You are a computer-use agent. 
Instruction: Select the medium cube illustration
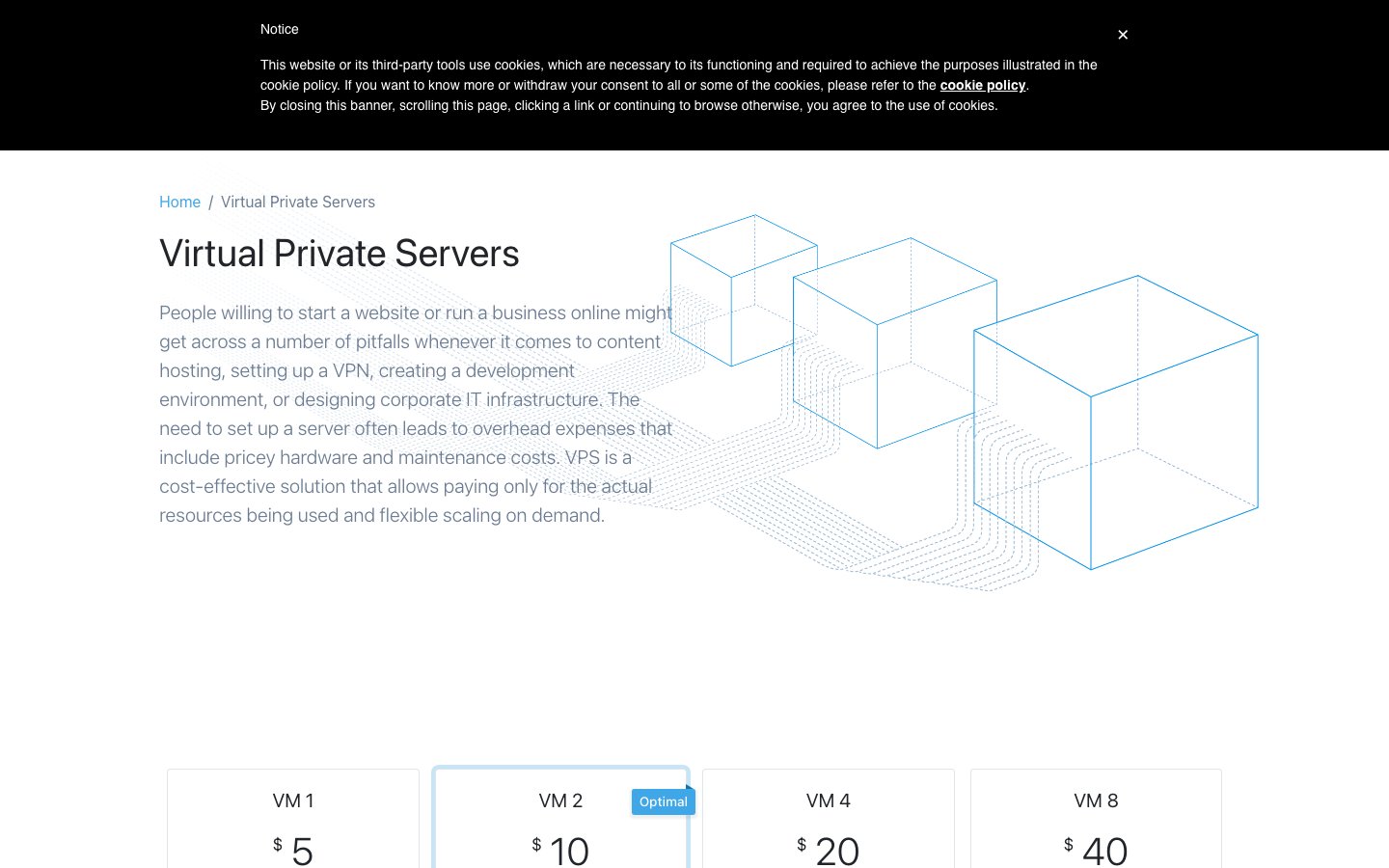[894, 343]
